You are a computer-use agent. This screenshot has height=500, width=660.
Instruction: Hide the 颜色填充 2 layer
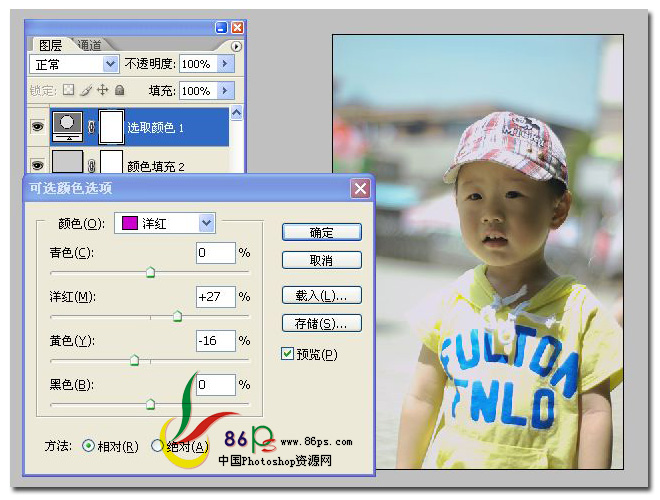coord(38,165)
